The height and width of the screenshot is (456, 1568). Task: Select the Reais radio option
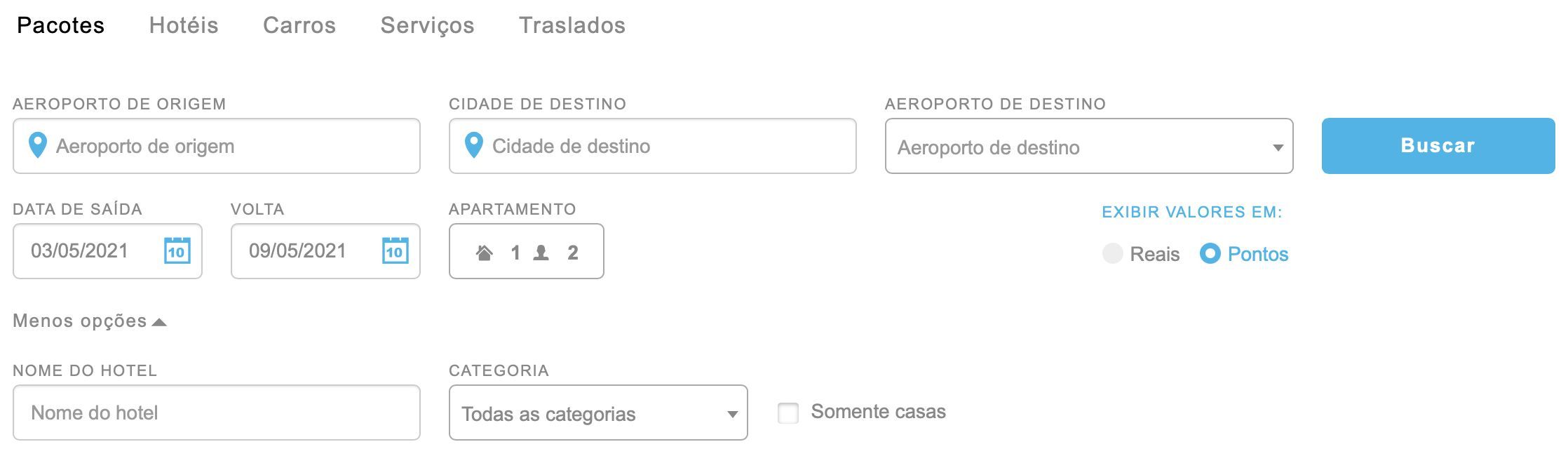1112,253
